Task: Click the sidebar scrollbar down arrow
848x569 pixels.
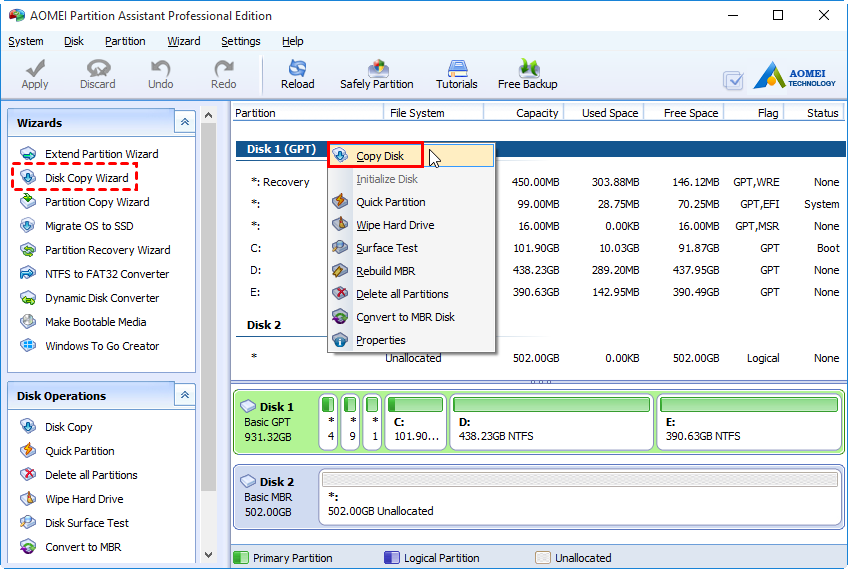Action: [209, 555]
